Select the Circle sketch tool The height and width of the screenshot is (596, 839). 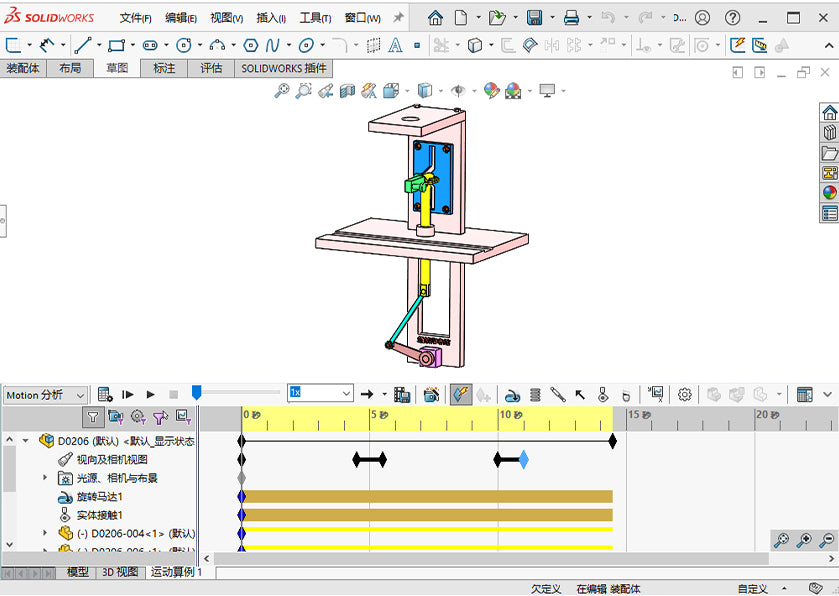coord(184,45)
